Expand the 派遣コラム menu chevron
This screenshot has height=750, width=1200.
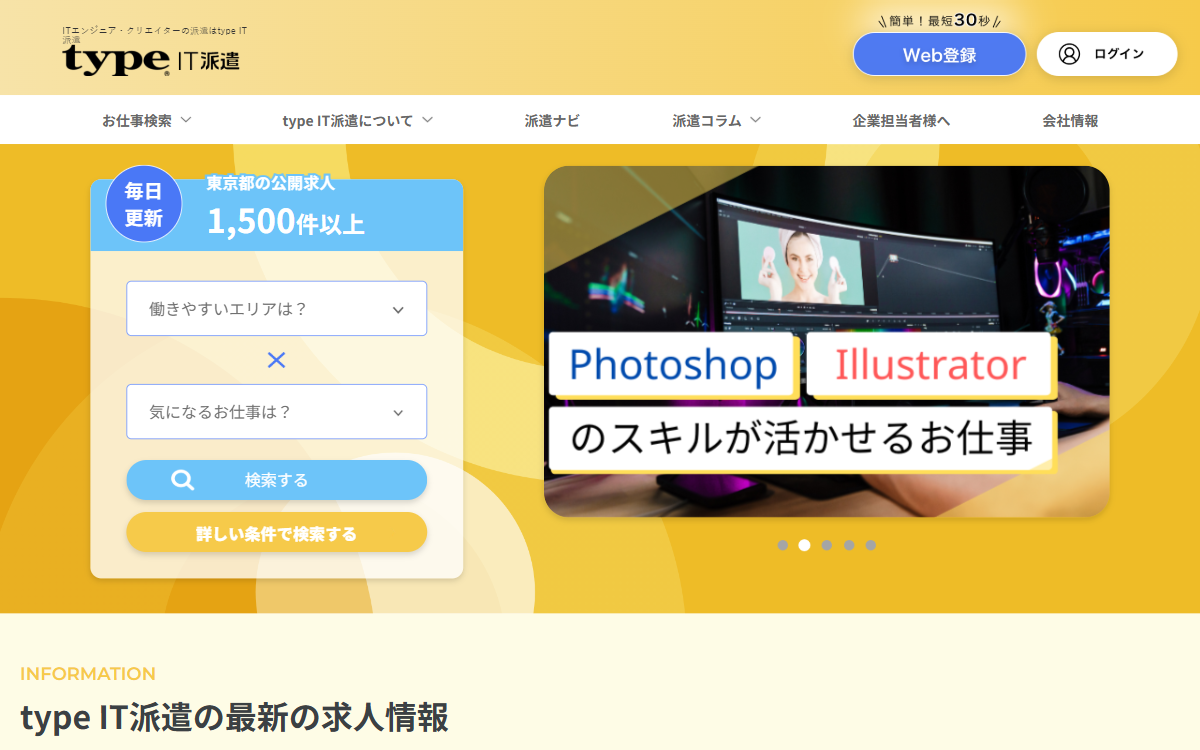point(756,120)
